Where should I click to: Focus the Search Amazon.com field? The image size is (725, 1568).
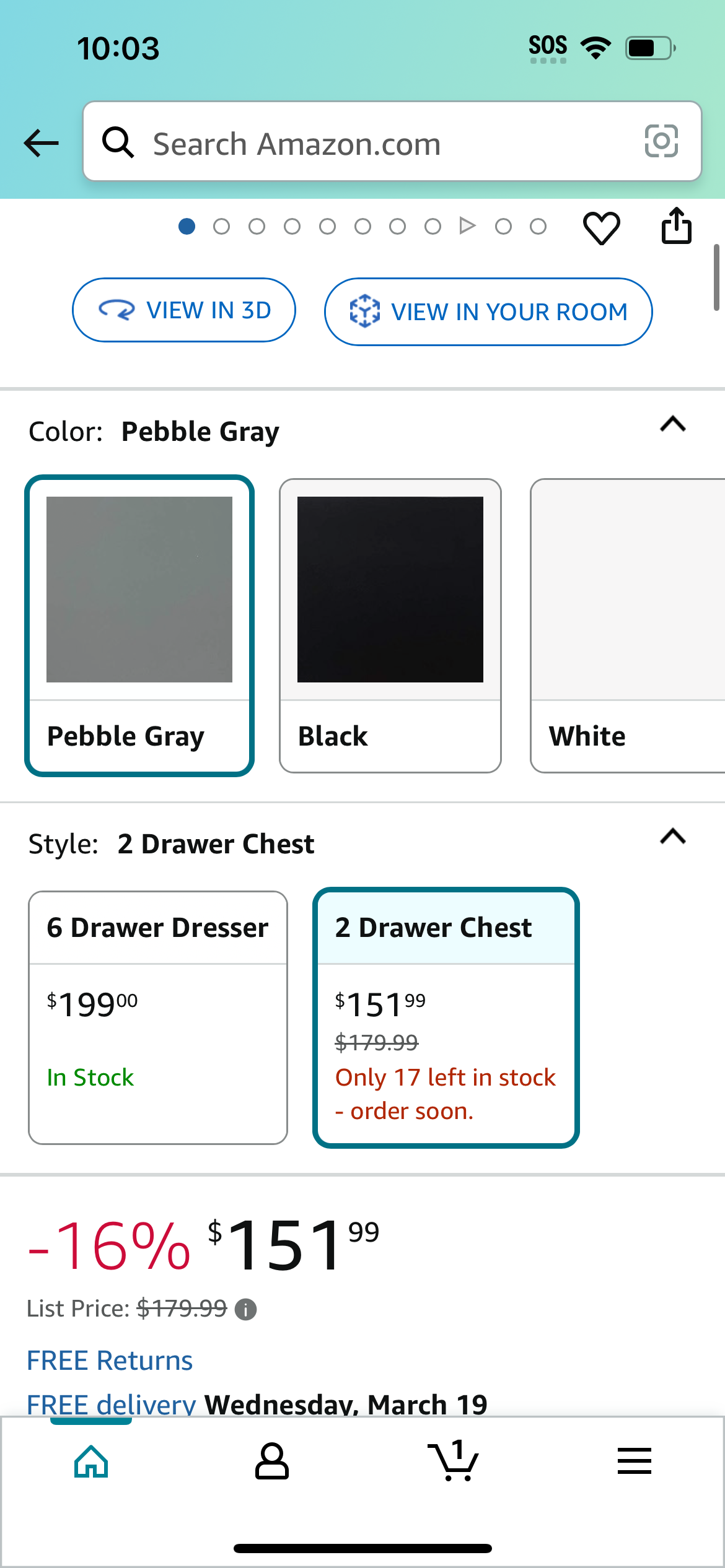(392, 141)
